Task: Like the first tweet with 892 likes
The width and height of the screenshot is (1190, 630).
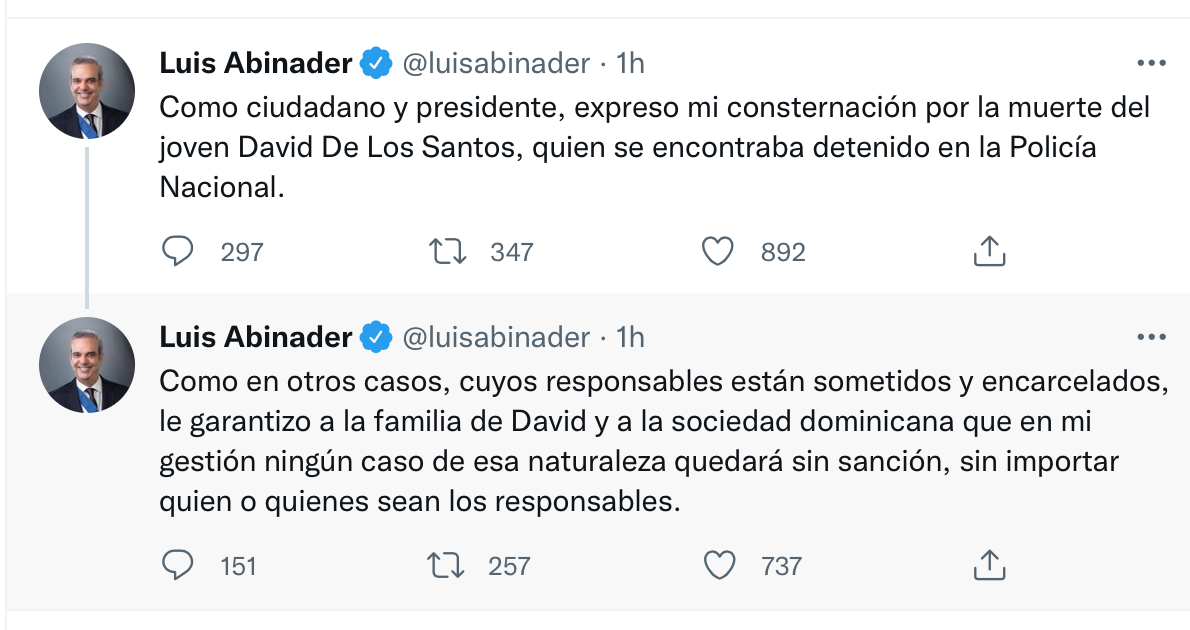Action: [x=717, y=251]
